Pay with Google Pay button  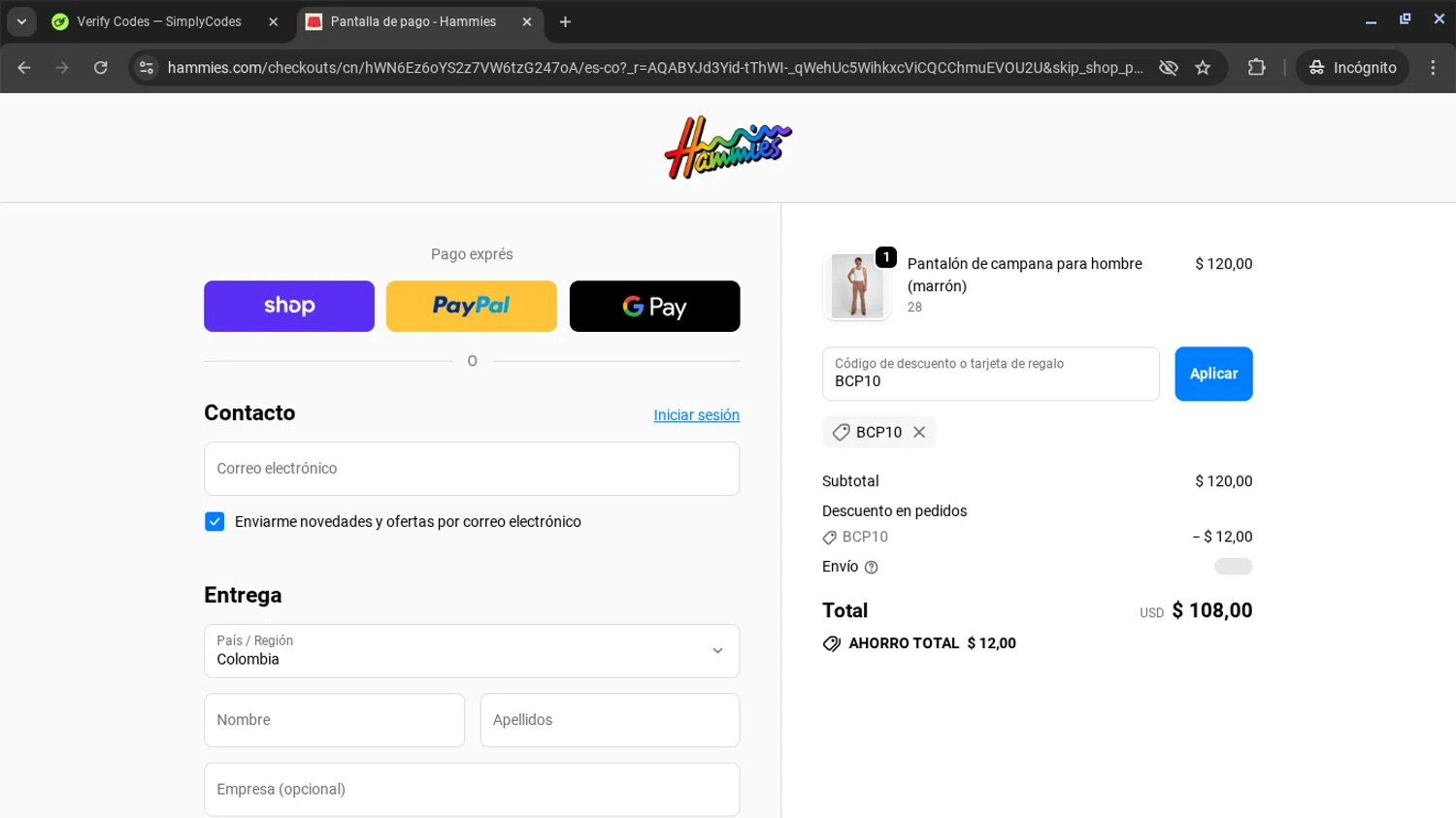click(x=655, y=306)
